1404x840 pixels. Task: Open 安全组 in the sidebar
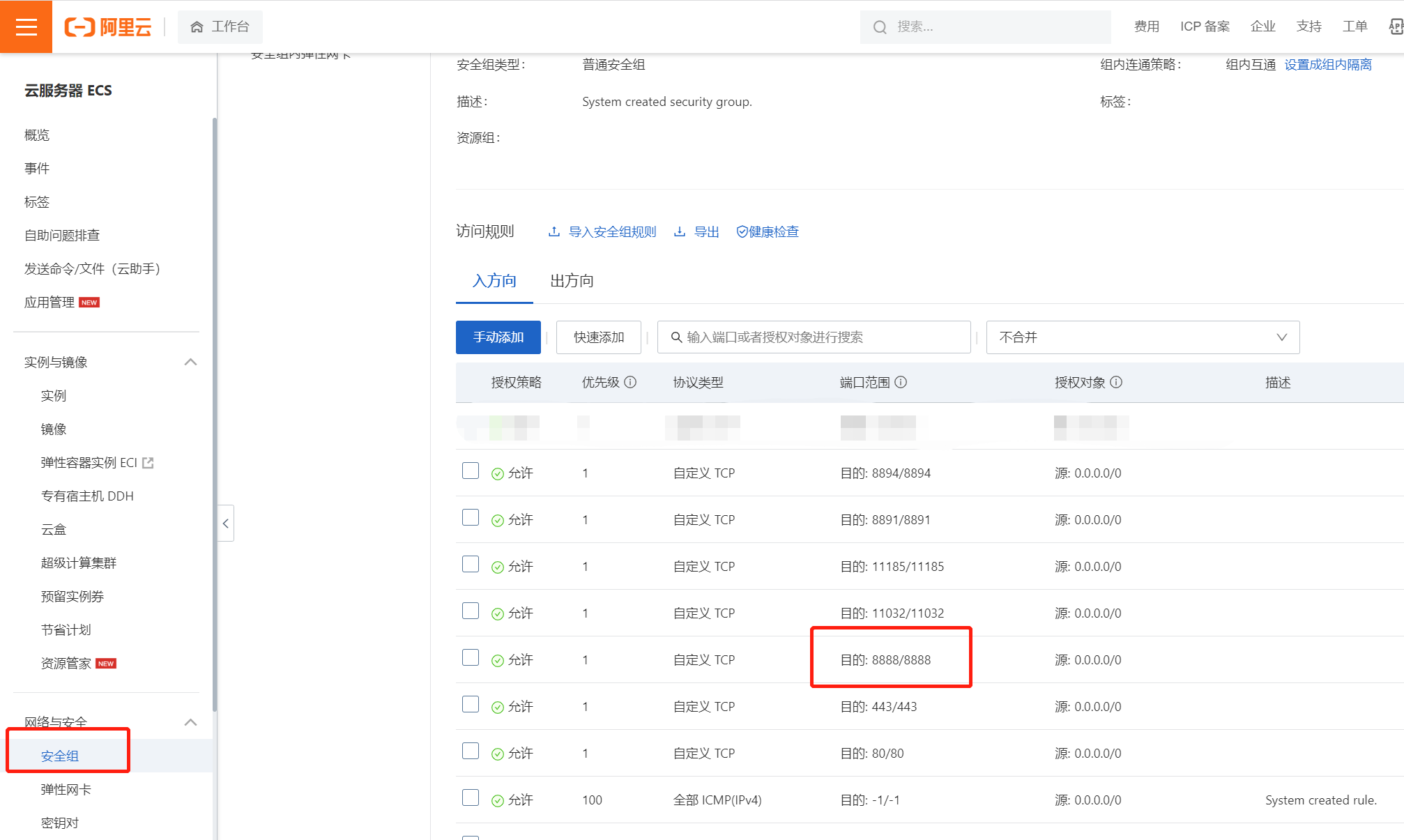(60, 756)
